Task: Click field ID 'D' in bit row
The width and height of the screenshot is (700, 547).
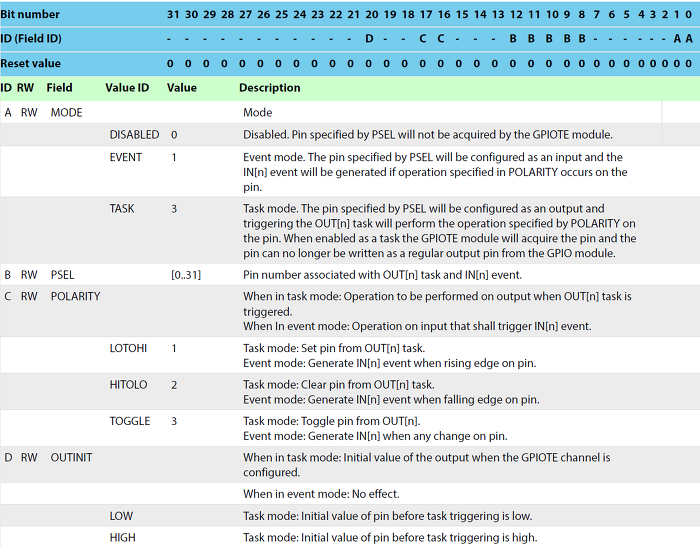Action: [369, 38]
